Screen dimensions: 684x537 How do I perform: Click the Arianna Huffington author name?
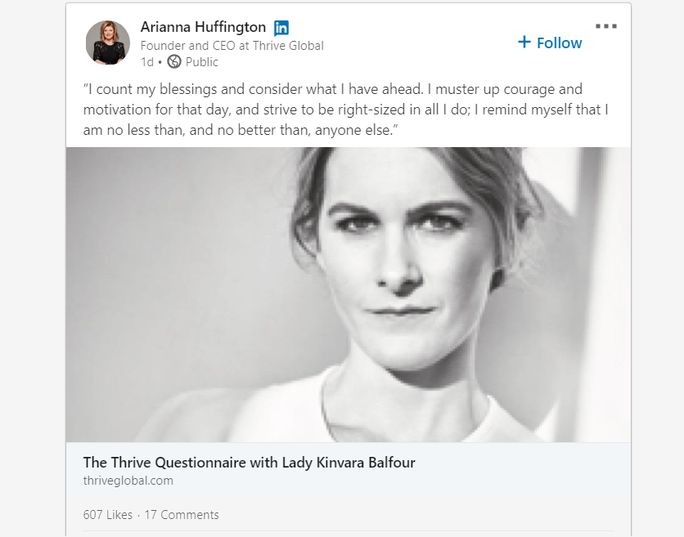pyautogui.click(x=203, y=27)
